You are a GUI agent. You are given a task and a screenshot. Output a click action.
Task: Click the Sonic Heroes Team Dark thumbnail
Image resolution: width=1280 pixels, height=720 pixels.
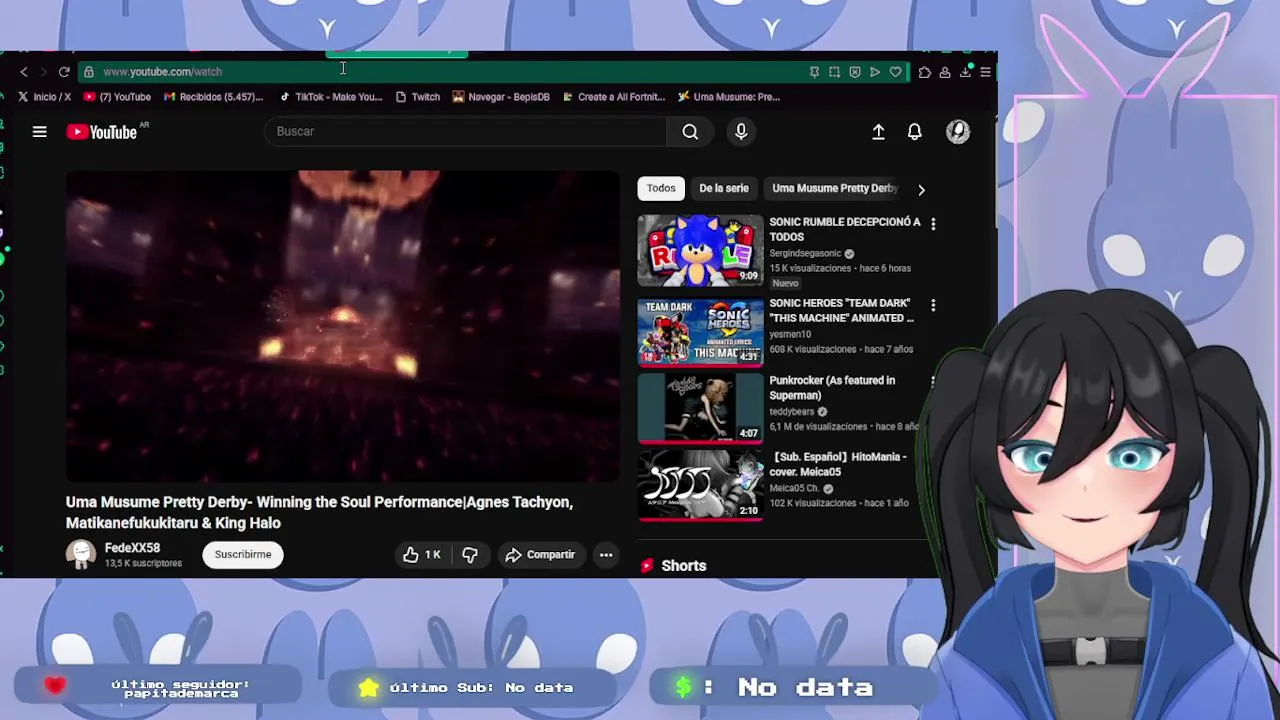700,331
